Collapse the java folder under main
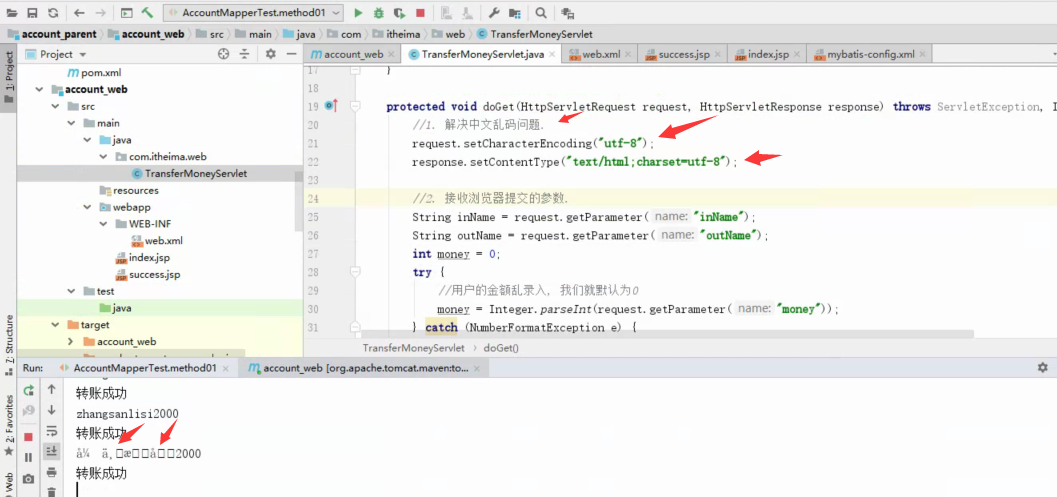The image size is (1057, 497). pyautogui.click(x=87, y=140)
